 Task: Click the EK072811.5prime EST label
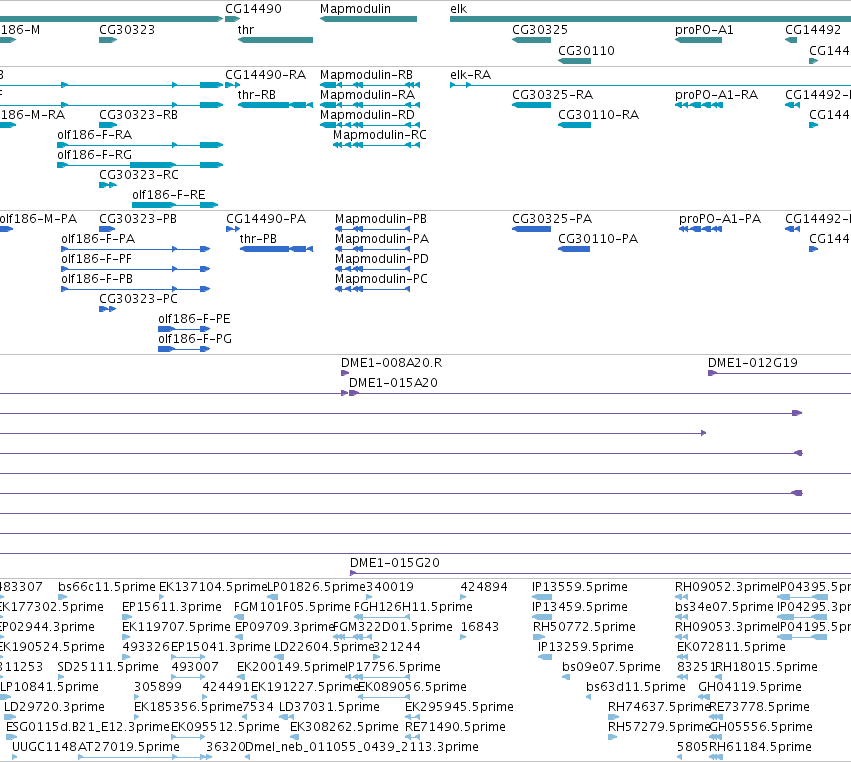click(731, 647)
